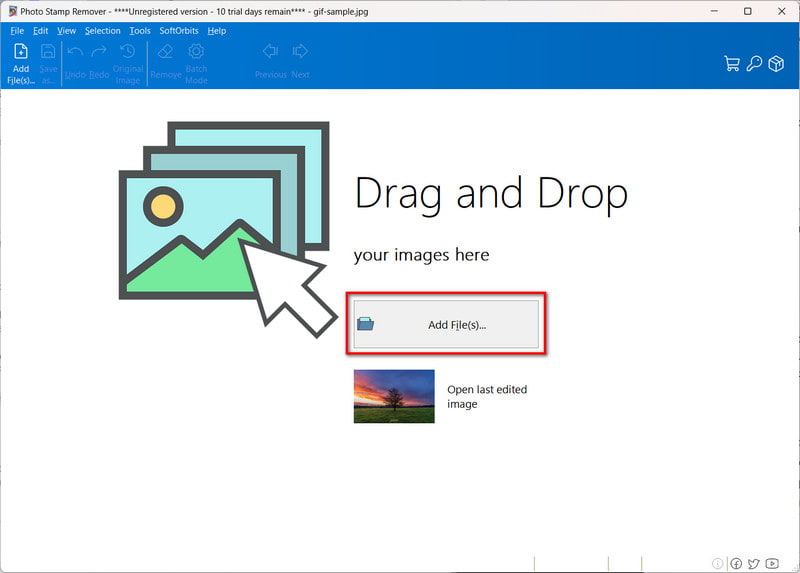
Task: Click the sunset tree thumbnail image
Action: [394, 396]
